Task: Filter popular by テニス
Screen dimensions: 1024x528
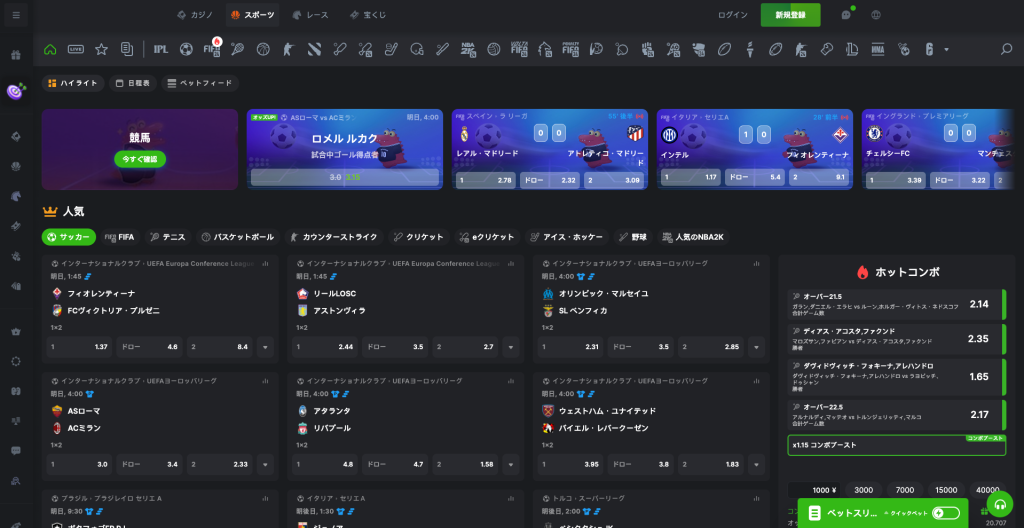Action: tap(168, 237)
